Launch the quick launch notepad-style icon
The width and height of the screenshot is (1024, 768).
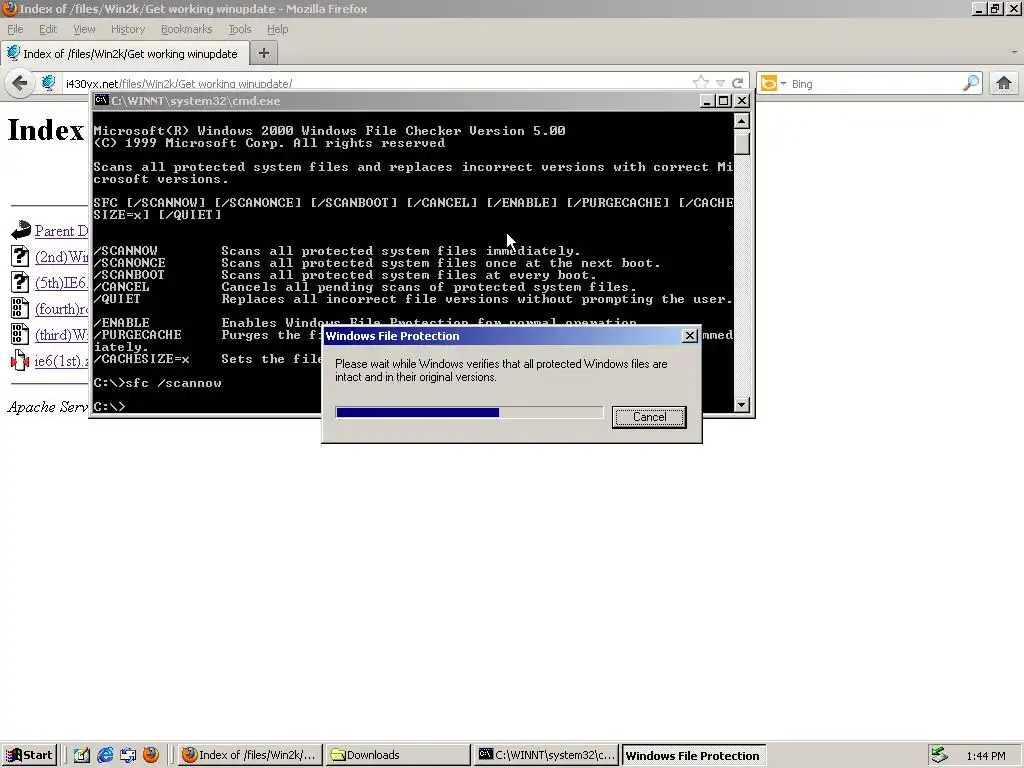[82, 755]
